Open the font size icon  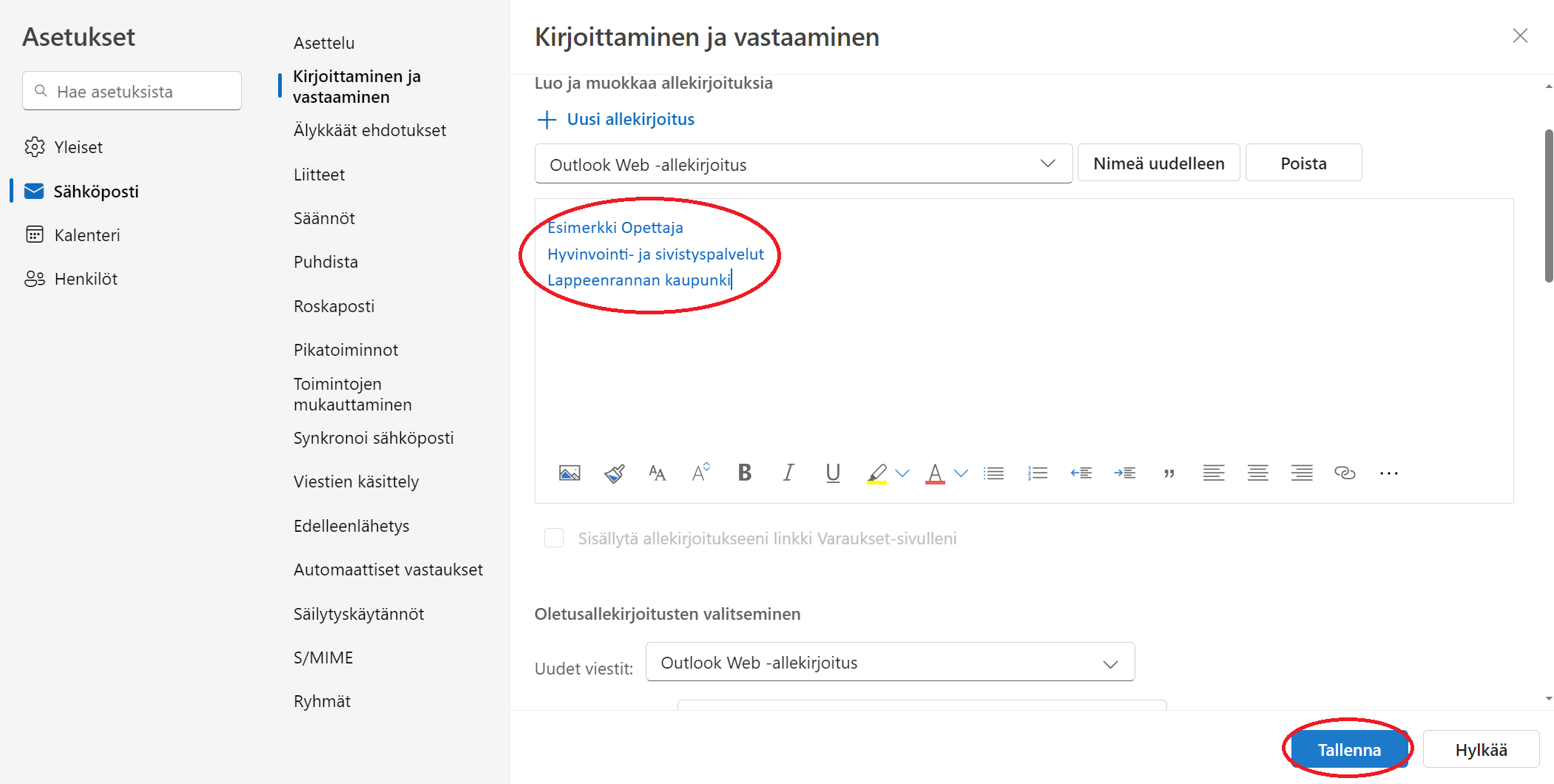tap(657, 473)
